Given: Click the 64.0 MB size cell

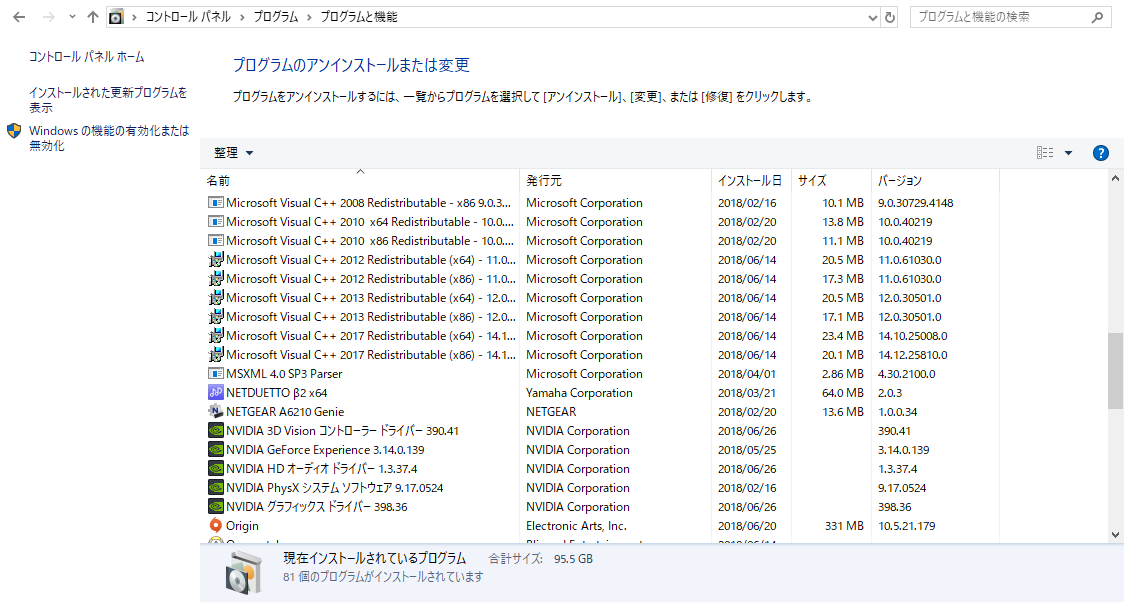Looking at the screenshot, I should [843, 393].
